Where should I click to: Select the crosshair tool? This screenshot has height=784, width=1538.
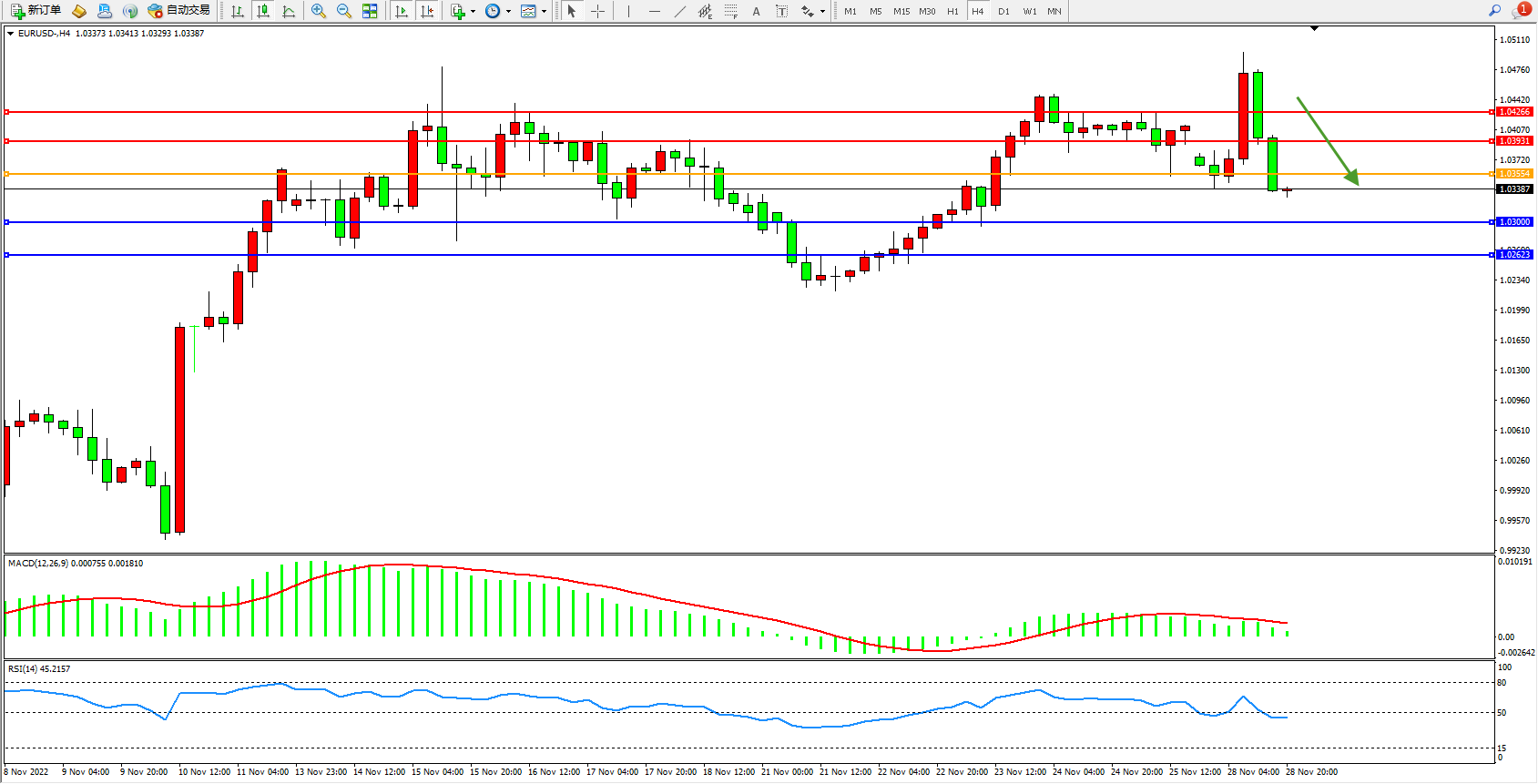point(597,11)
